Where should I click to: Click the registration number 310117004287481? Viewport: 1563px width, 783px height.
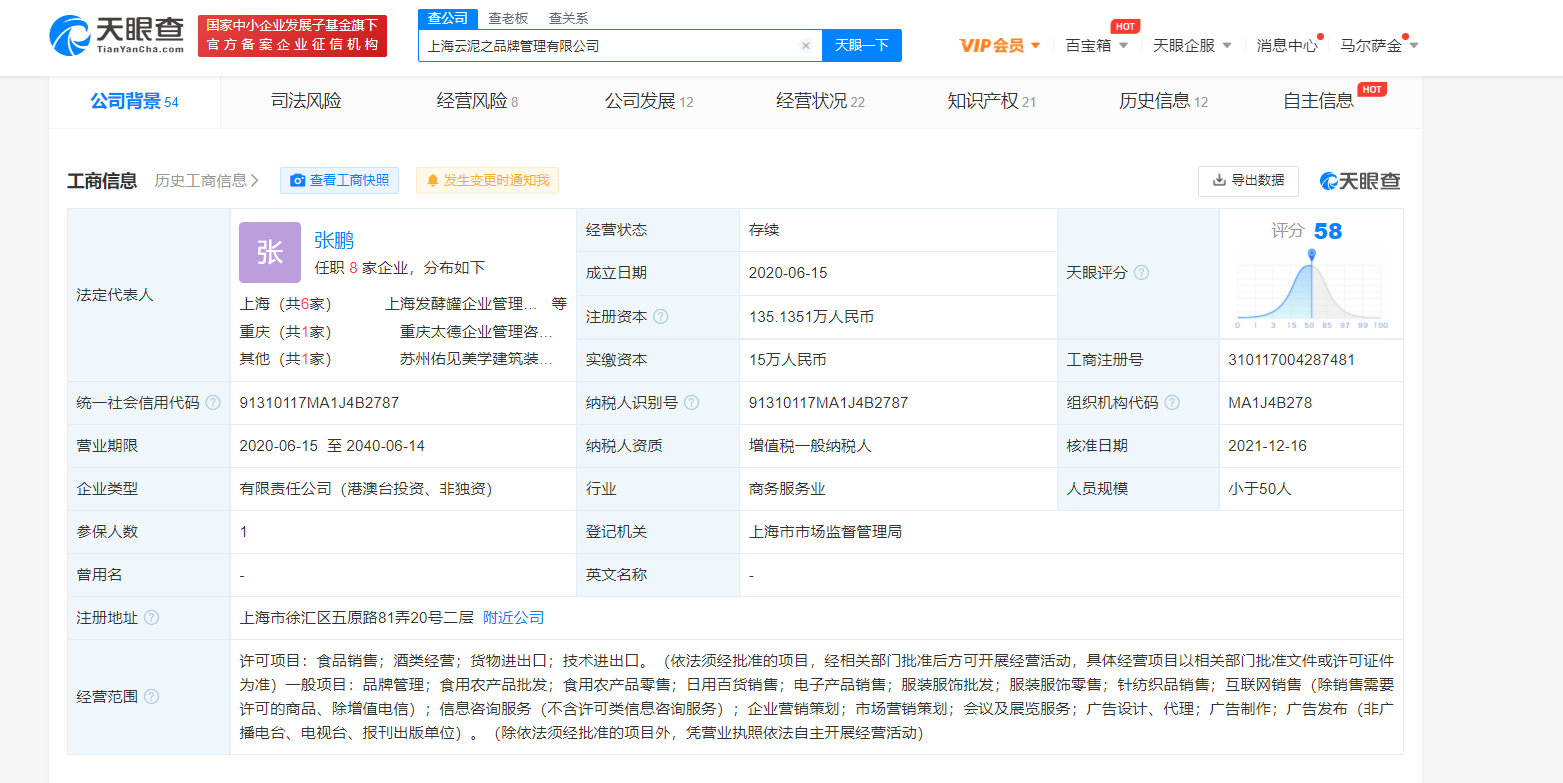click(x=1291, y=360)
